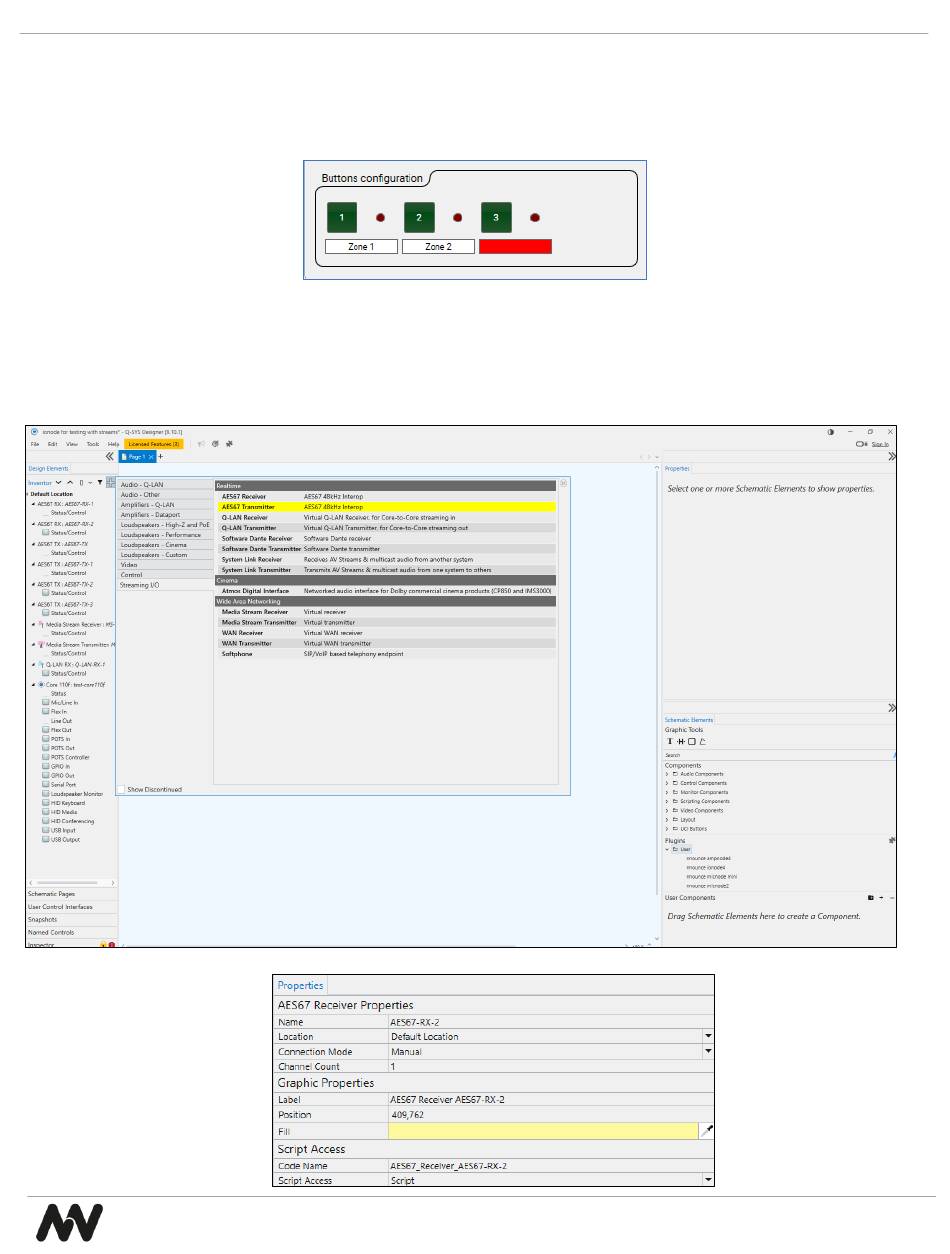This screenshot has width=950, height=1254.
Task: Click zone button 3 in Buttons configuration
Action: point(496,217)
